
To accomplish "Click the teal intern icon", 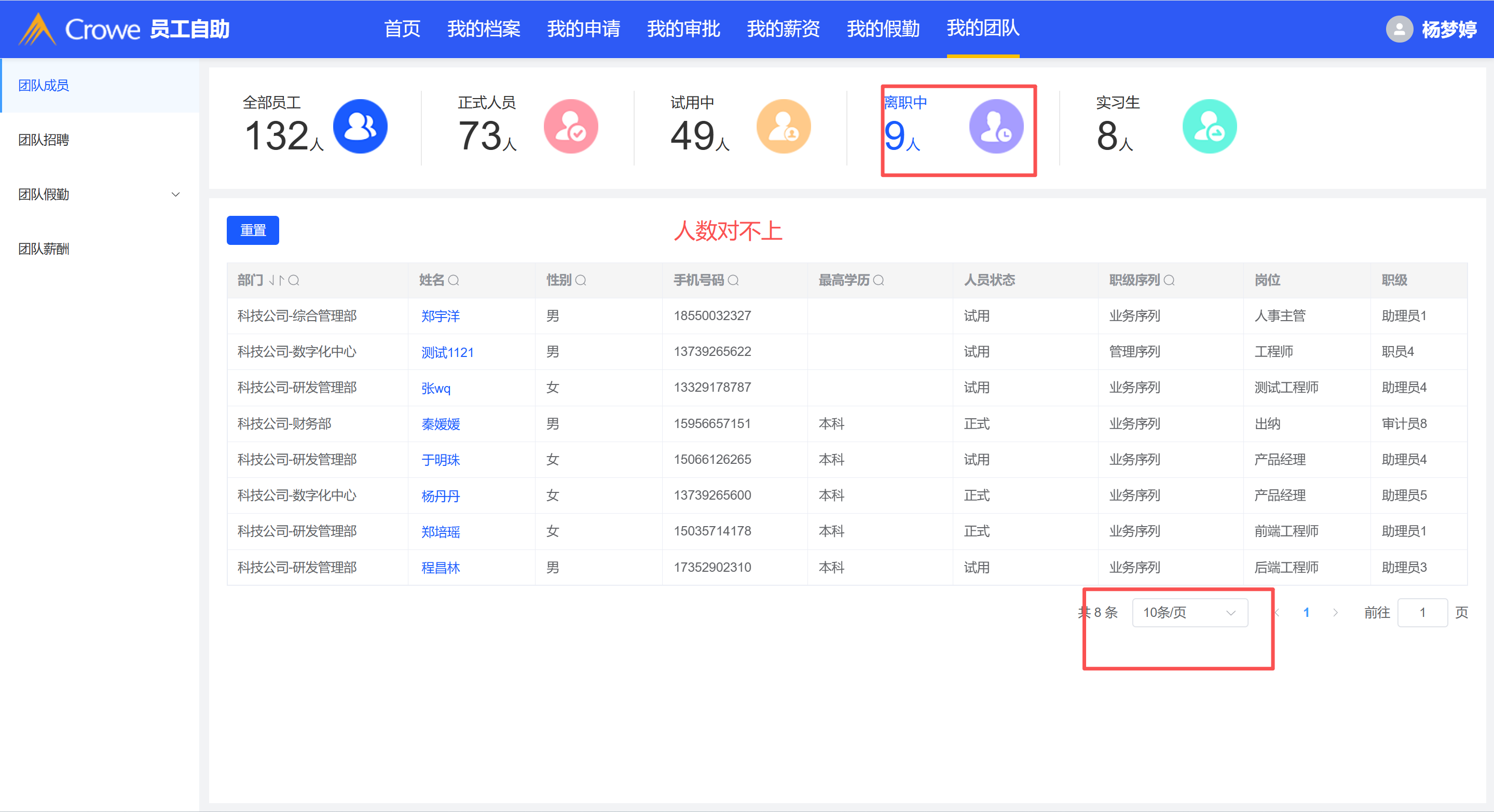I will pos(1209,127).
